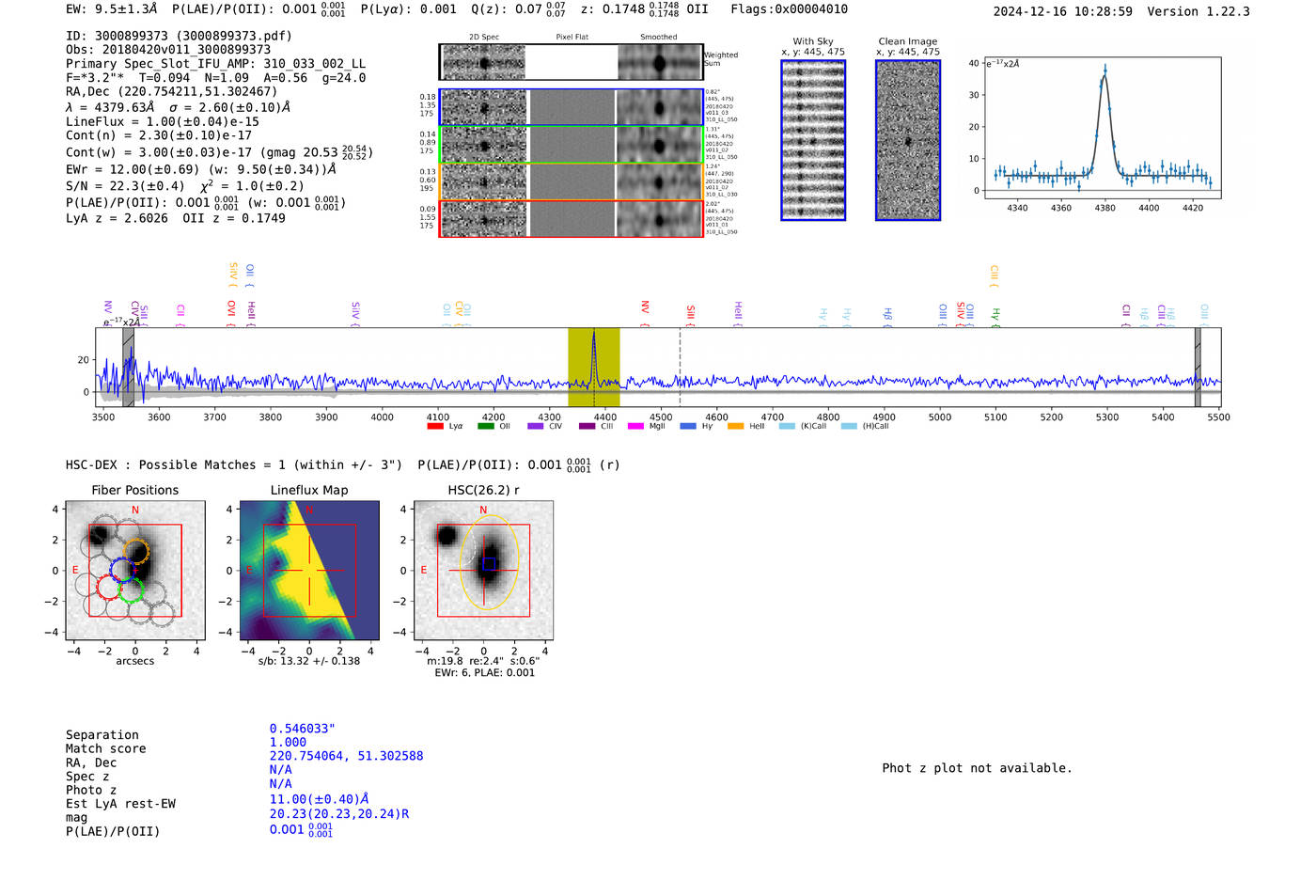Select the orange-bordered 2D spectrum row
This screenshot has width=1316, height=896.
[x=572, y=181]
